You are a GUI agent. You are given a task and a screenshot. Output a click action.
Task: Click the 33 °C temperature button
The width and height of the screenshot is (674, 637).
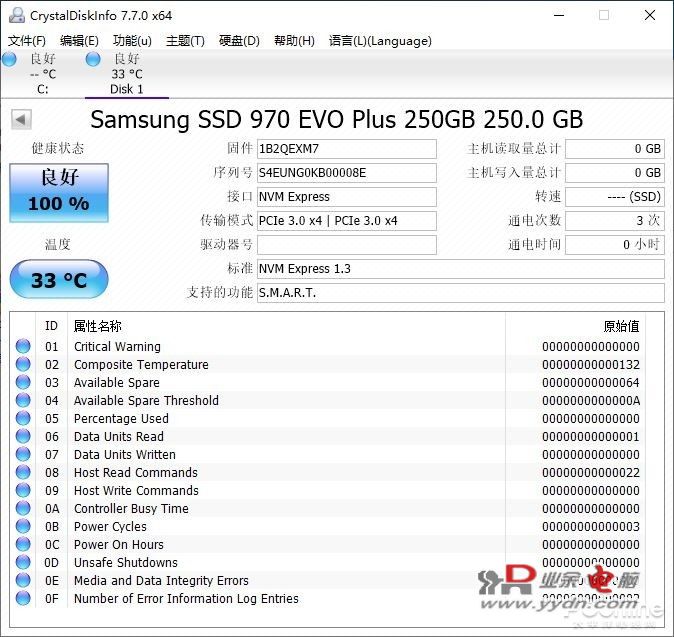(x=59, y=279)
